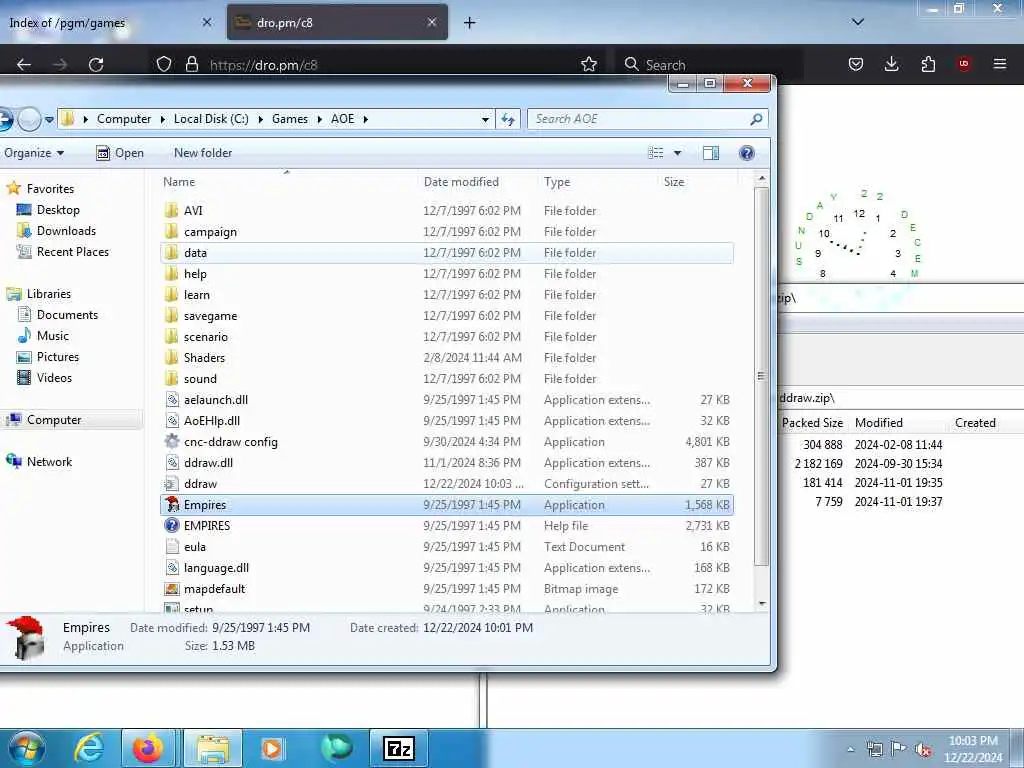Open the Shaders folder icon

tap(172, 357)
